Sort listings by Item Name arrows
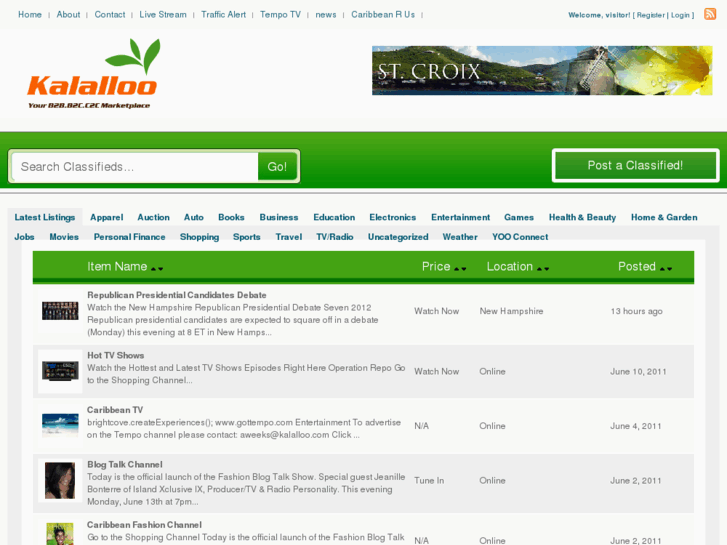The height and width of the screenshot is (545, 727). click(x=157, y=269)
